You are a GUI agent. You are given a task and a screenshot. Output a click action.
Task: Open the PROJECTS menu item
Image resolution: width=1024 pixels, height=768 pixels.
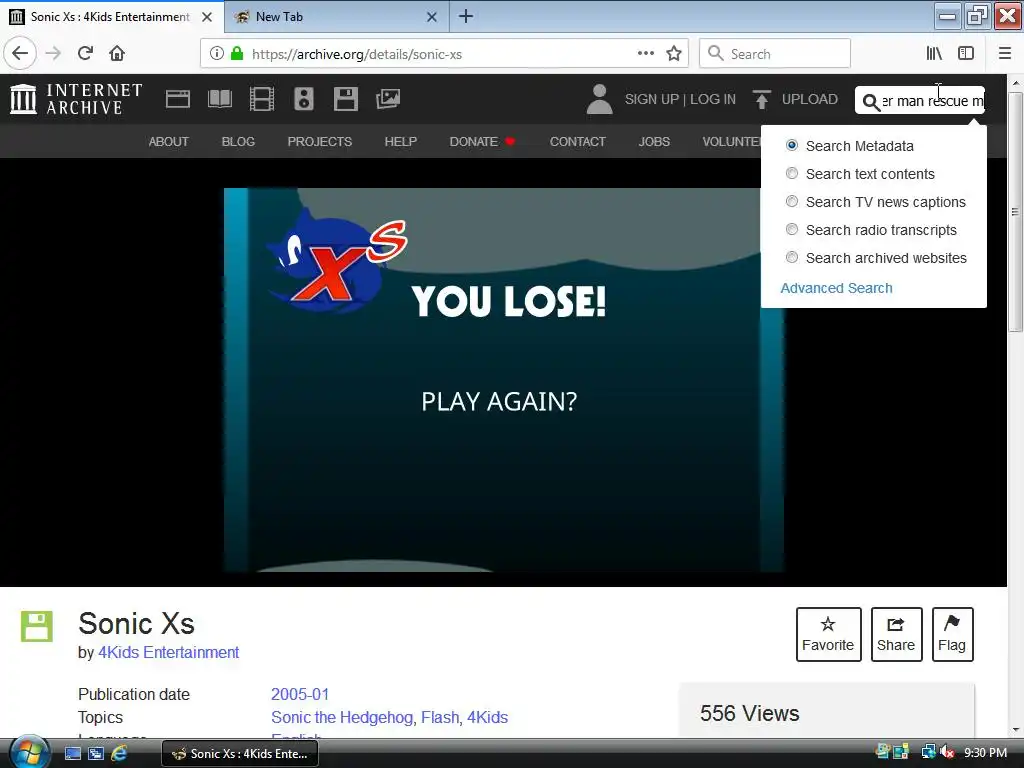tap(319, 142)
